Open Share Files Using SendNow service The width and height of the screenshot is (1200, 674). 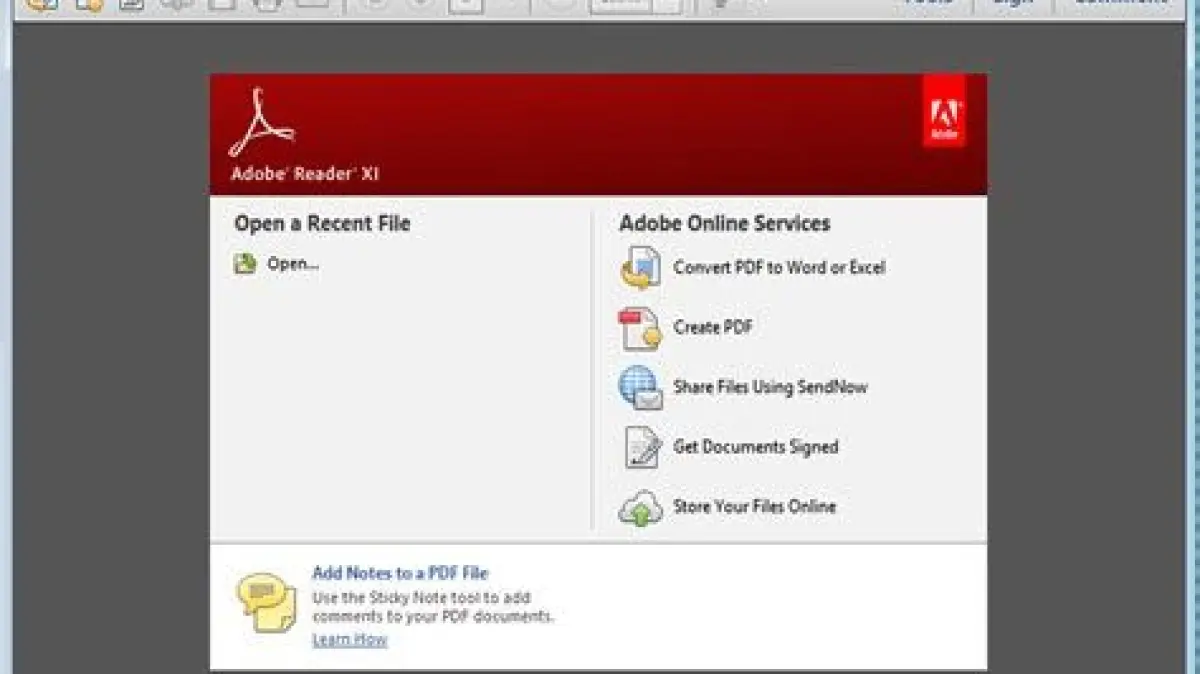tap(770, 387)
